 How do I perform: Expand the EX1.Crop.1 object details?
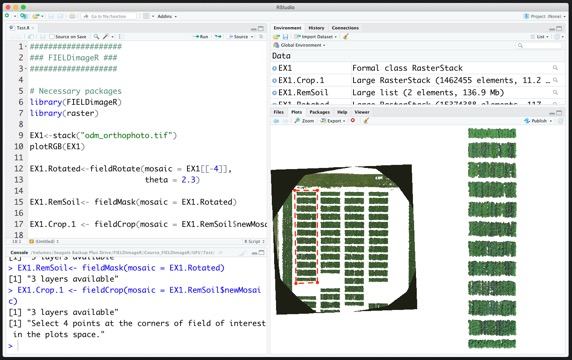(274, 81)
